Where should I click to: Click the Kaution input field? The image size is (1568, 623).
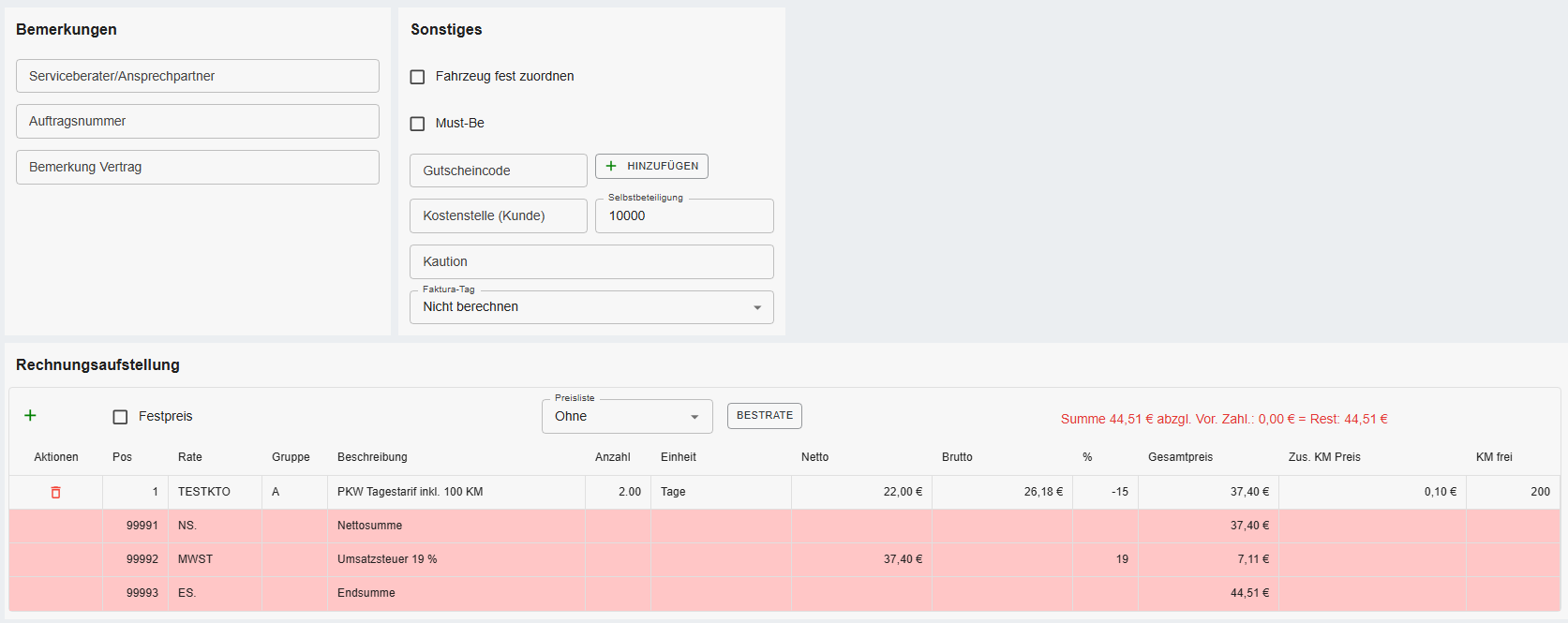click(590, 261)
